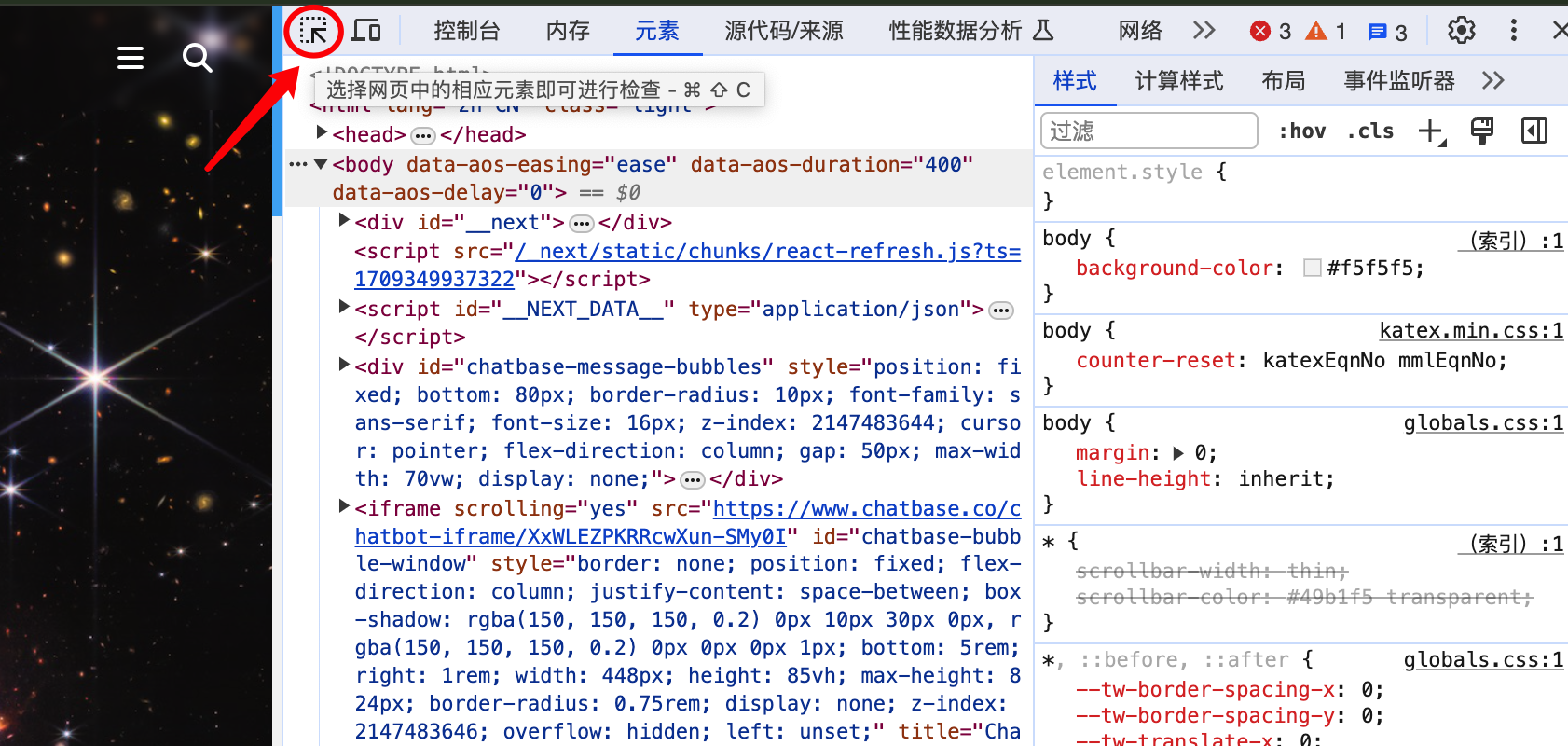1568x746 pixels.
Task: Click the red error count badge
Action: click(1271, 32)
